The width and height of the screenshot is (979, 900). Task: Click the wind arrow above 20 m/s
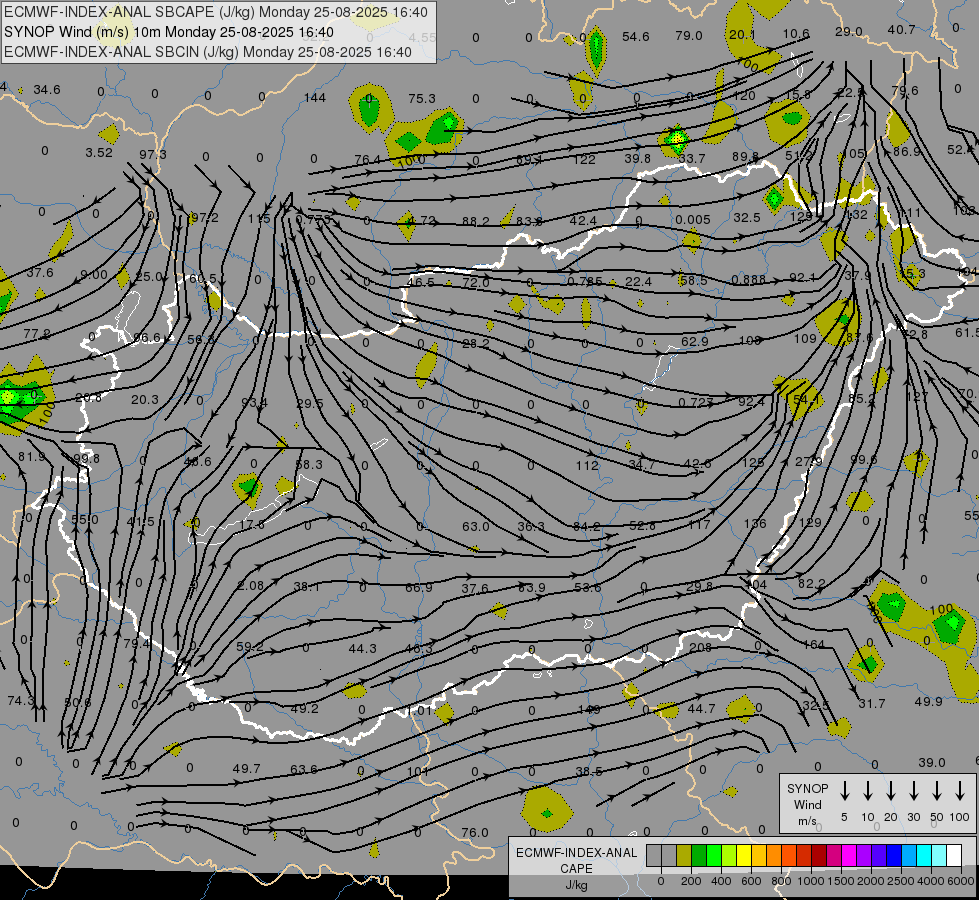point(890,790)
